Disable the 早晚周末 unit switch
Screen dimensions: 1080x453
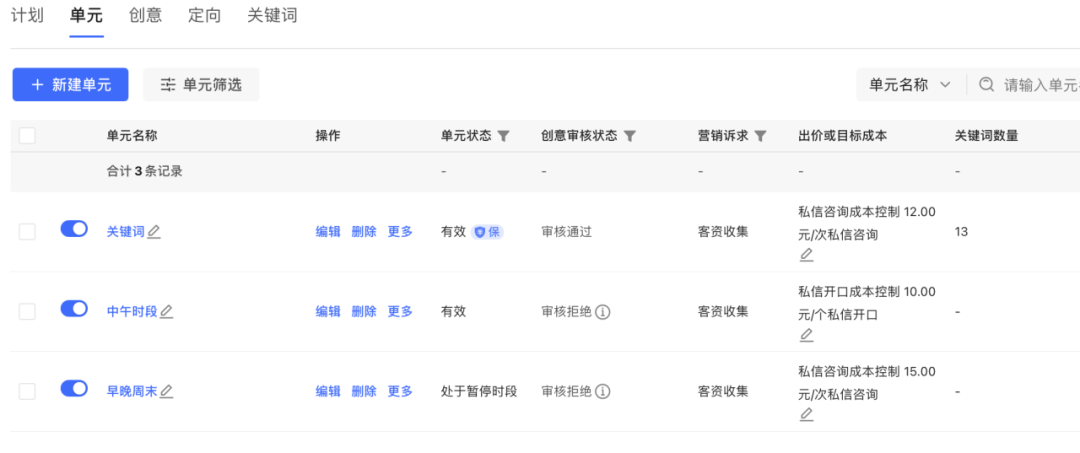tap(74, 388)
